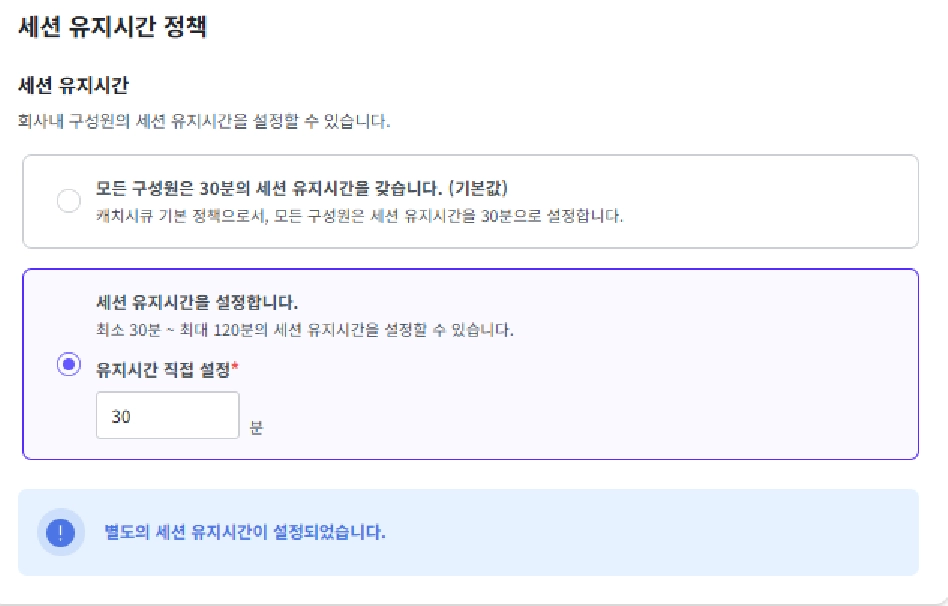Image resolution: width=948 pixels, height=606 pixels.
Task: Select the custom 세션 유지시간 설정 radio button
Action: coord(68,365)
